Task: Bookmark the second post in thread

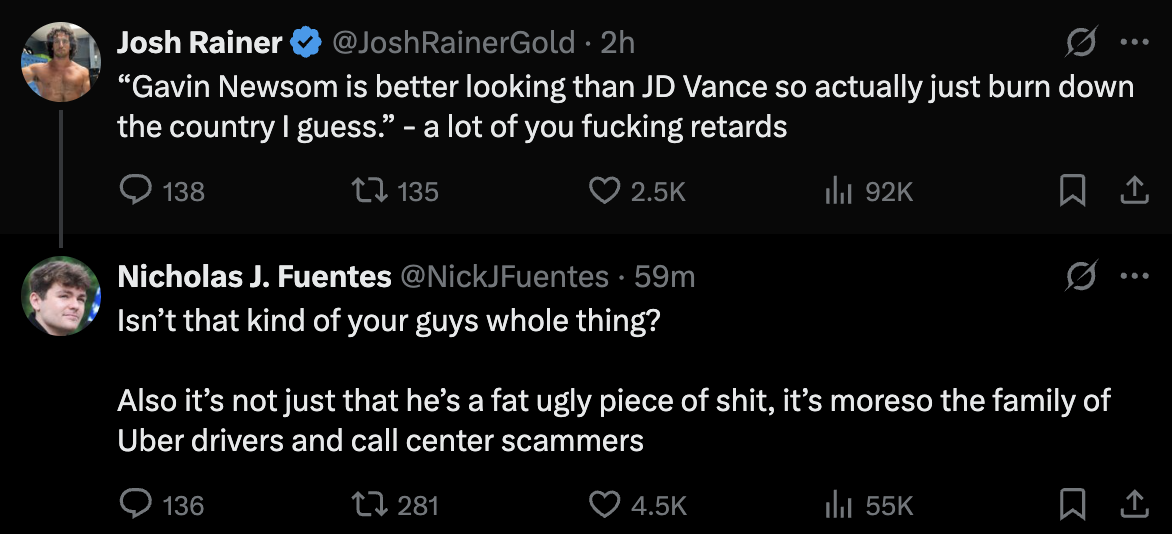Action: 1071,505
